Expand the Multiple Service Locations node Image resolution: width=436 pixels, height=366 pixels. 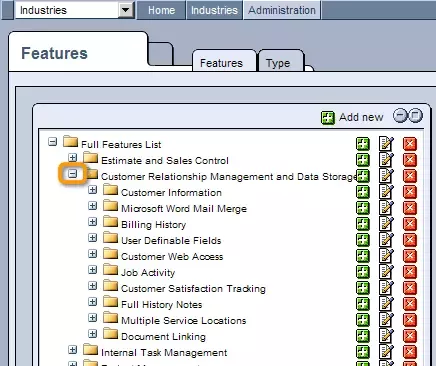[93, 317]
